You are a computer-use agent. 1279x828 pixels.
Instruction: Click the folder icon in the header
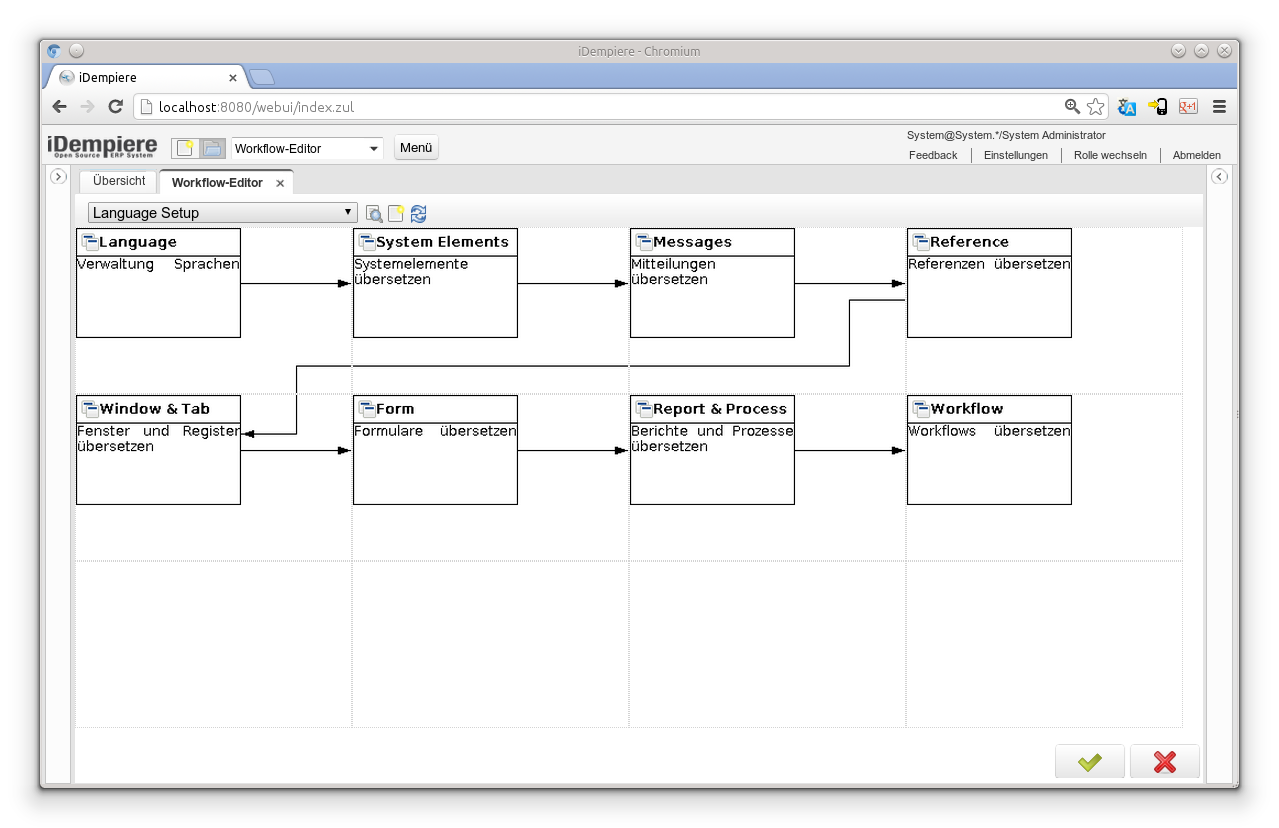coord(212,148)
